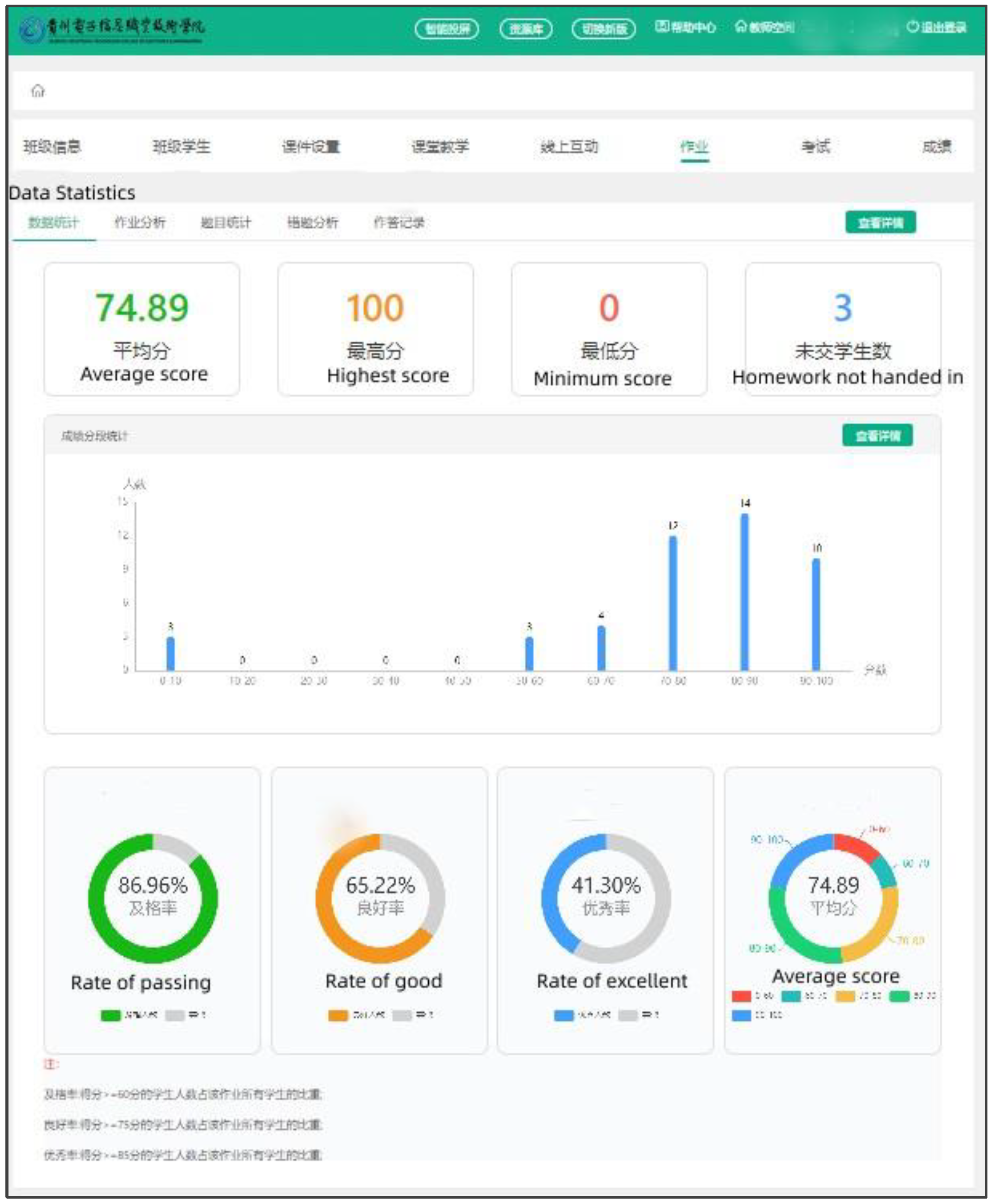Viewport: 994px width, 1204px height.
Task: Click 查看详情 button beside sub-tabs
Action: pos(881,222)
